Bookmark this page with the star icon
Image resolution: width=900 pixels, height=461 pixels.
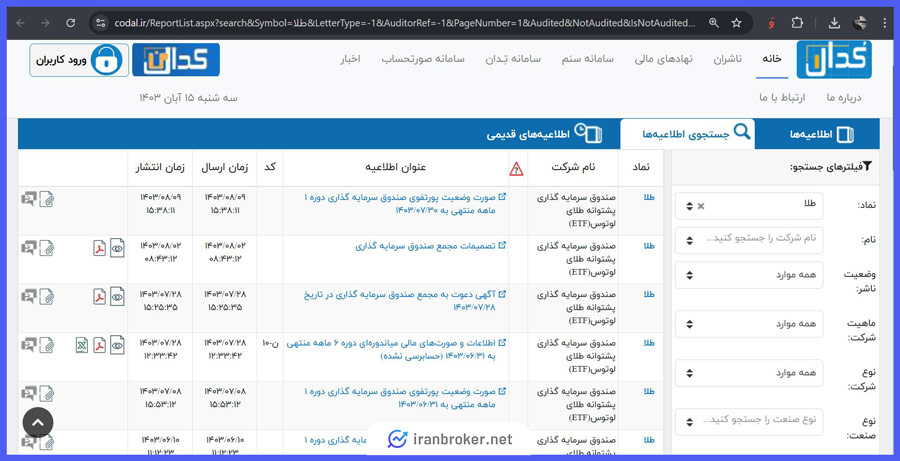point(736,23)
